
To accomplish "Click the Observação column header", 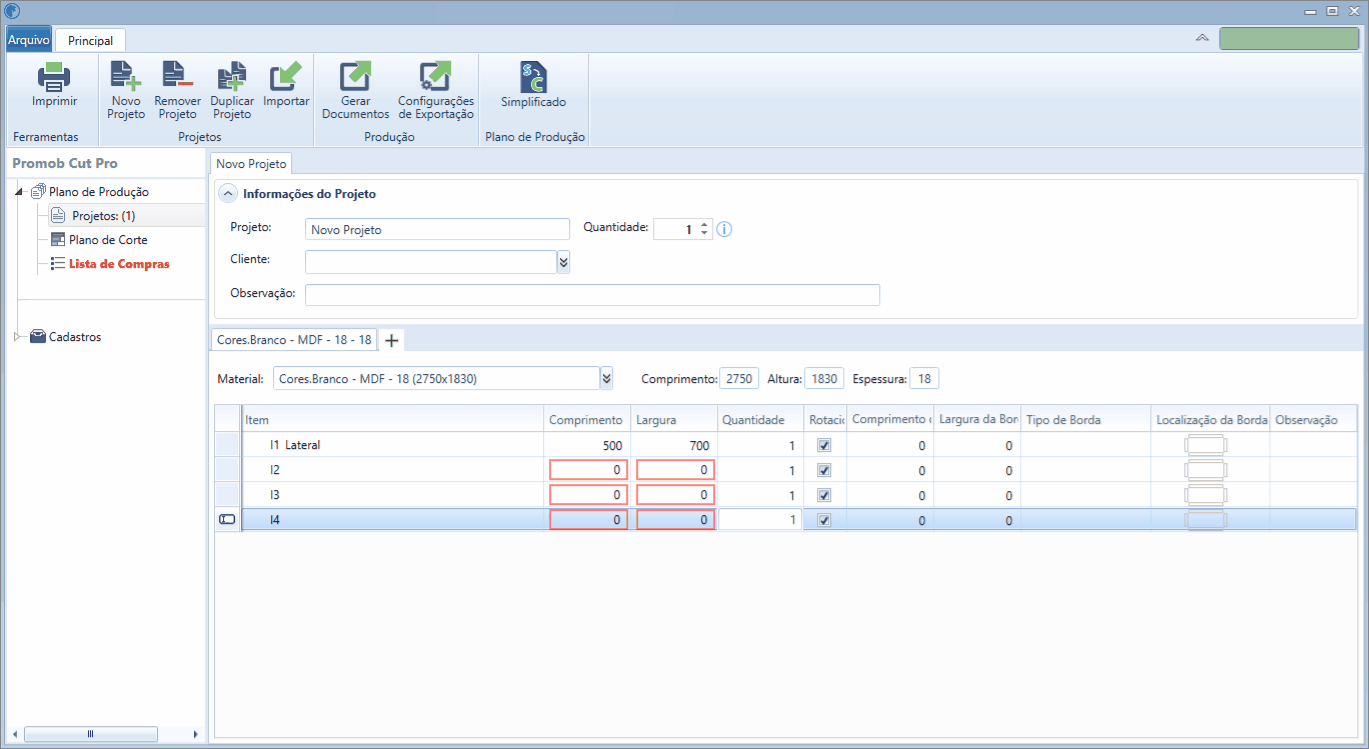I will (1313, 420).
